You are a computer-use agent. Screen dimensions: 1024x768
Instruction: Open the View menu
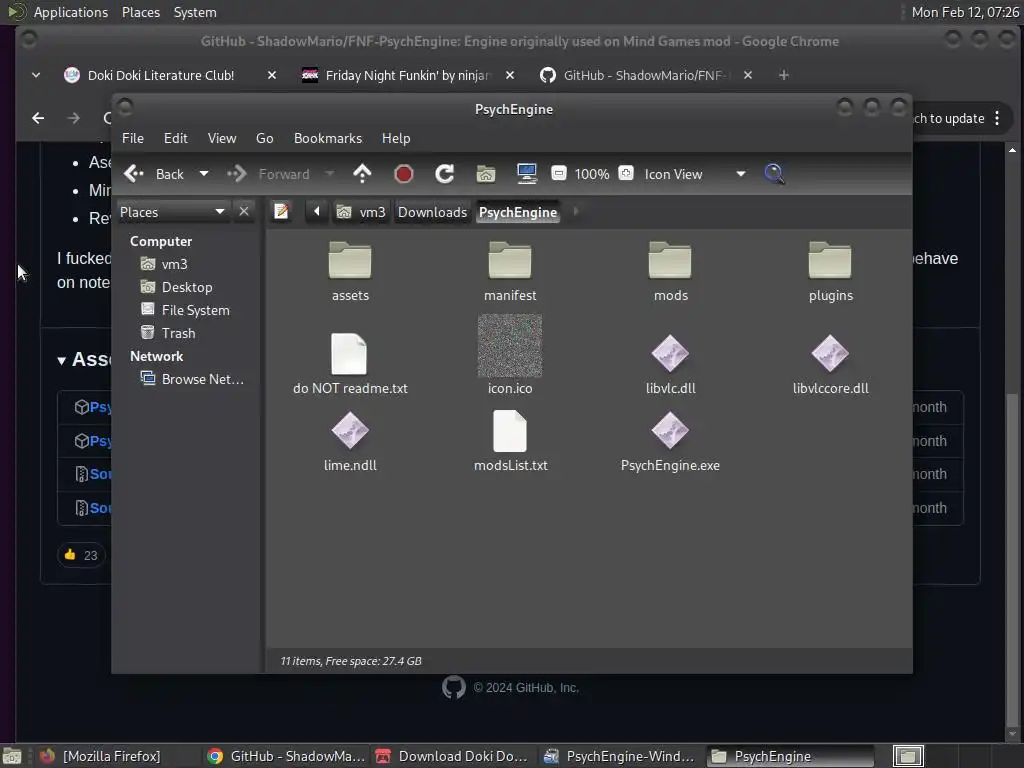222,138
